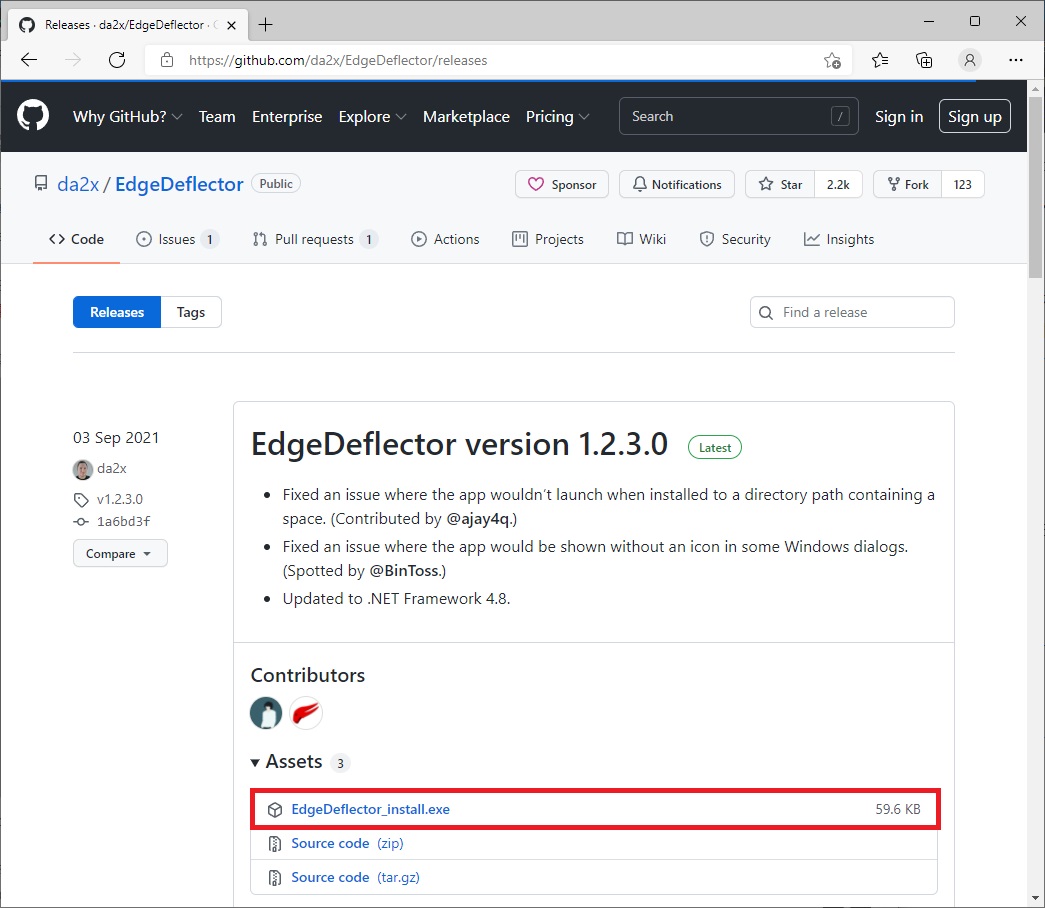Viewport: 1045px width, 908px height.
Task: Open the browser profile icon
Action: [970, 60]
